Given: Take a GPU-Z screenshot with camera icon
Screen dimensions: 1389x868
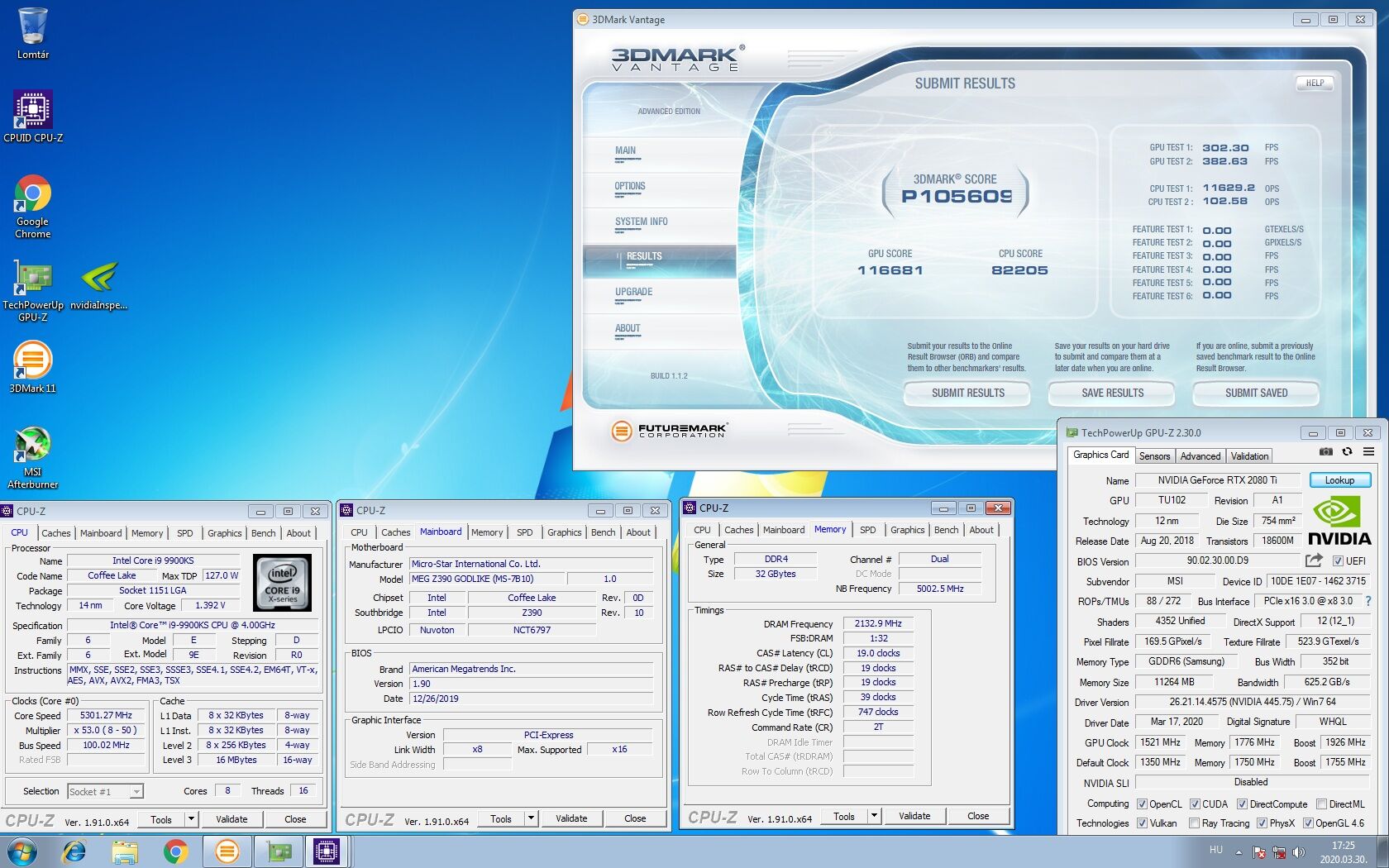Looking at the screenshot, I should pos(1325,451).
